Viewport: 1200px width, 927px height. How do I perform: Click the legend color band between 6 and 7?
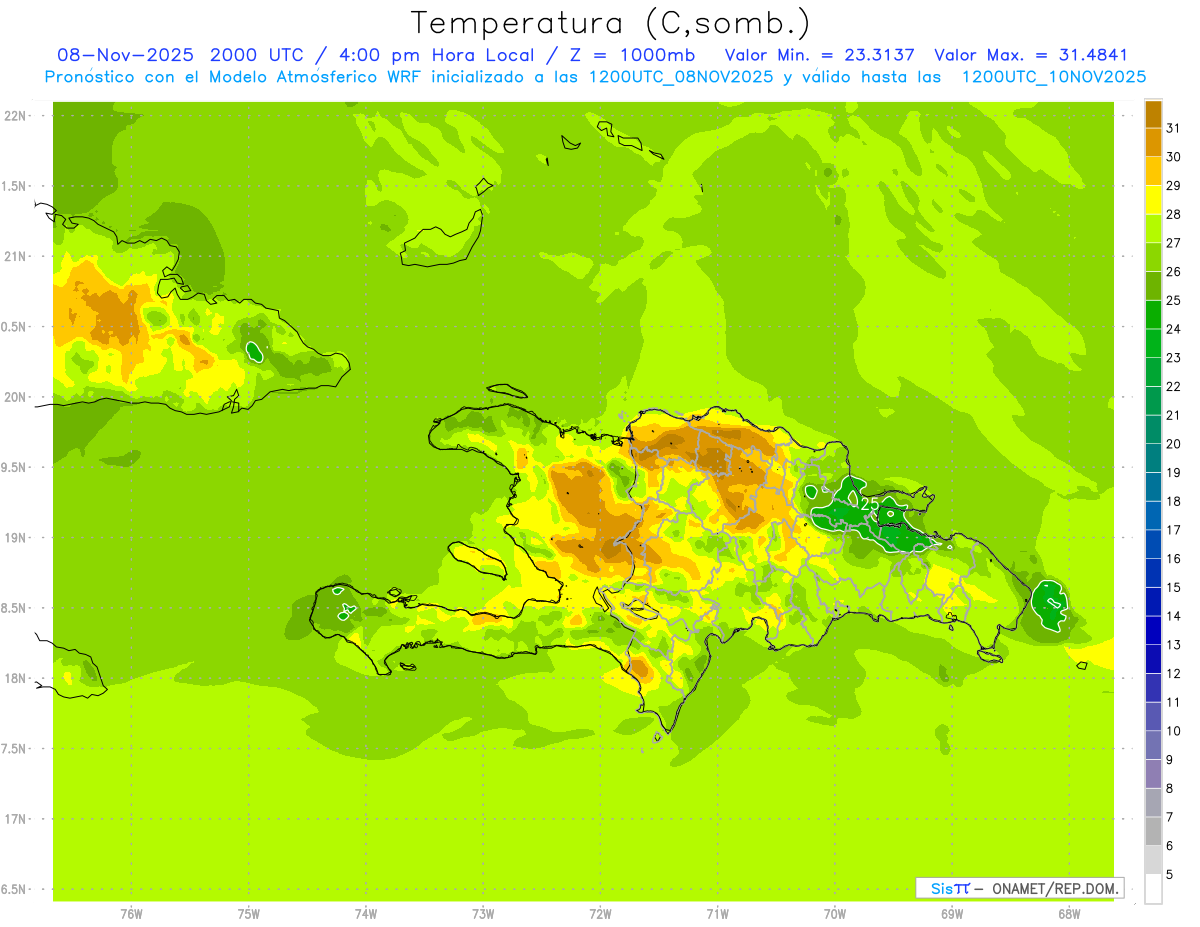coord(1153,831)
